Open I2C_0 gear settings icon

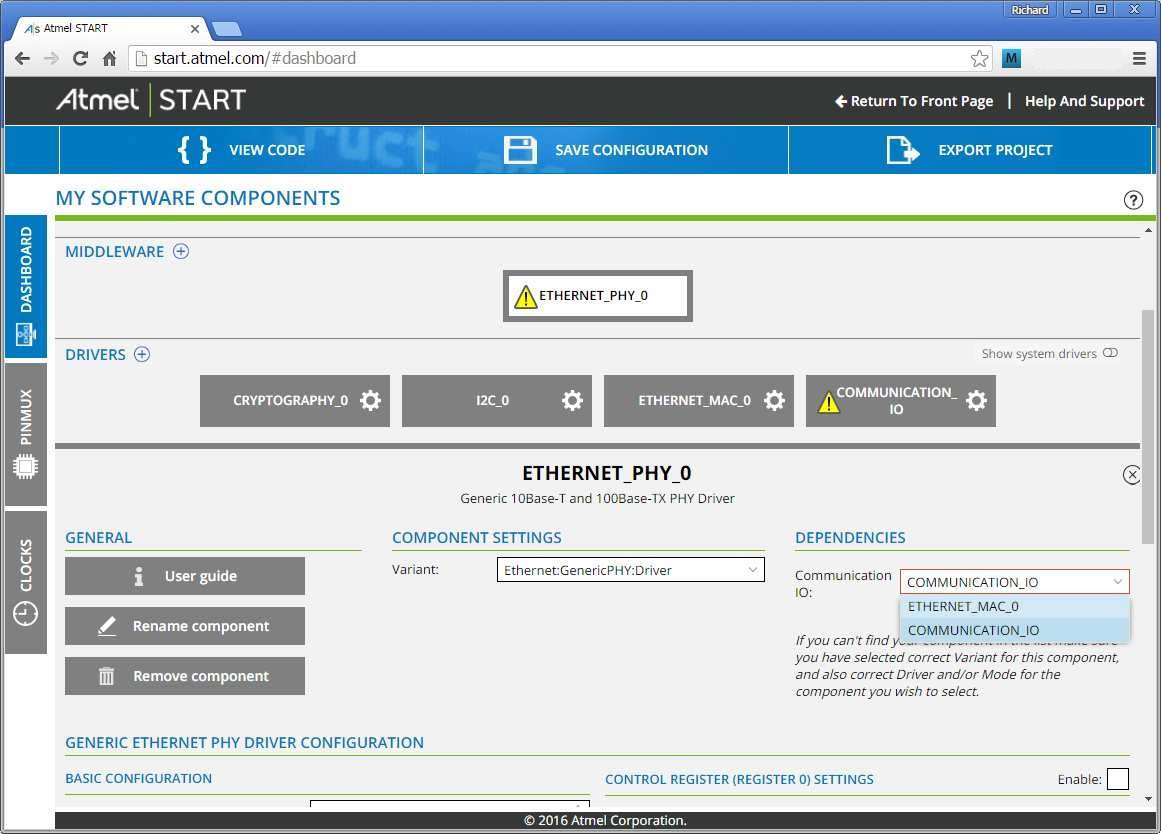(572, 401)
